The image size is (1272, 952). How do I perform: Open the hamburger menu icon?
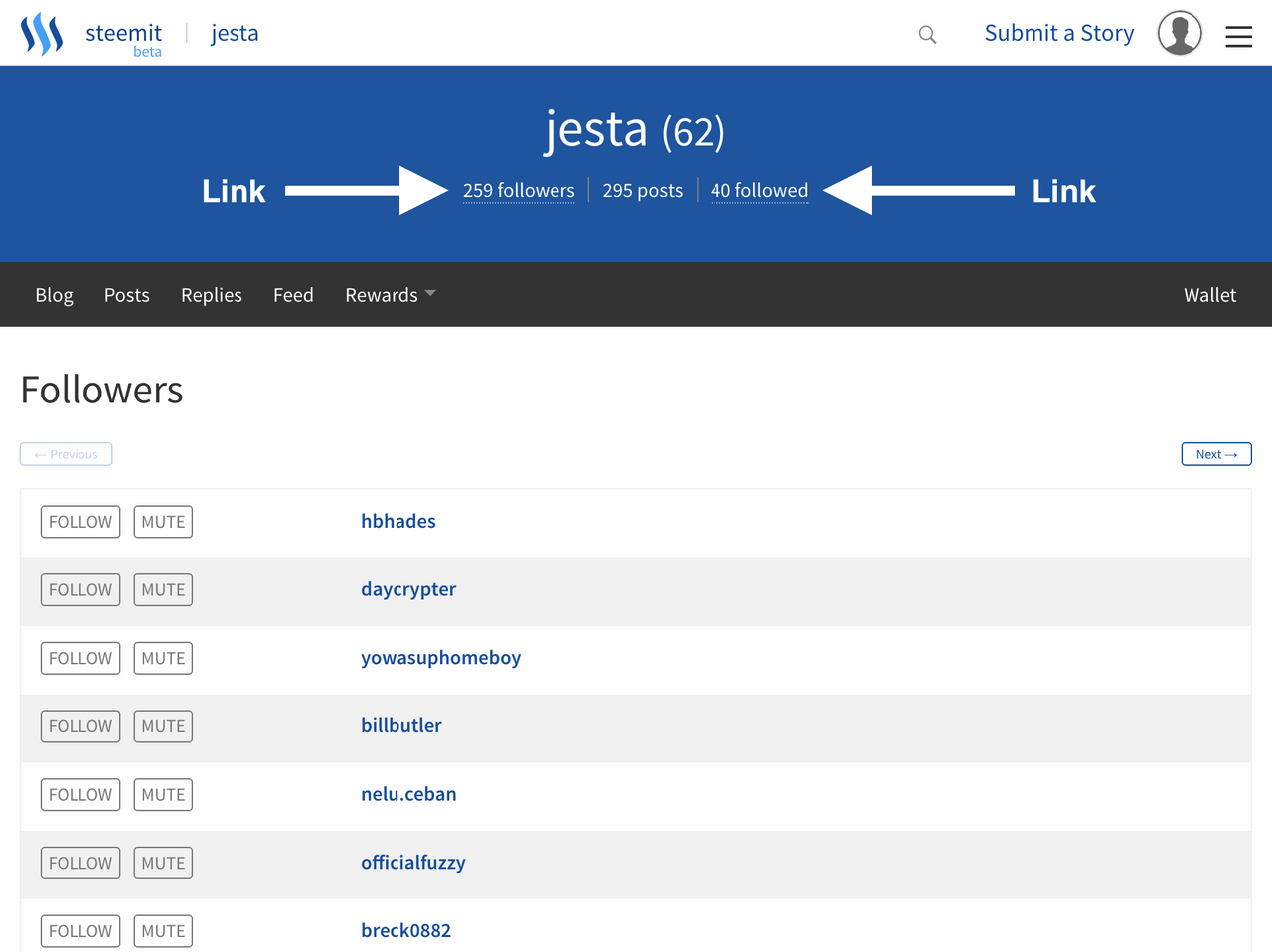pyautogui.click(x=1238, y=37)
